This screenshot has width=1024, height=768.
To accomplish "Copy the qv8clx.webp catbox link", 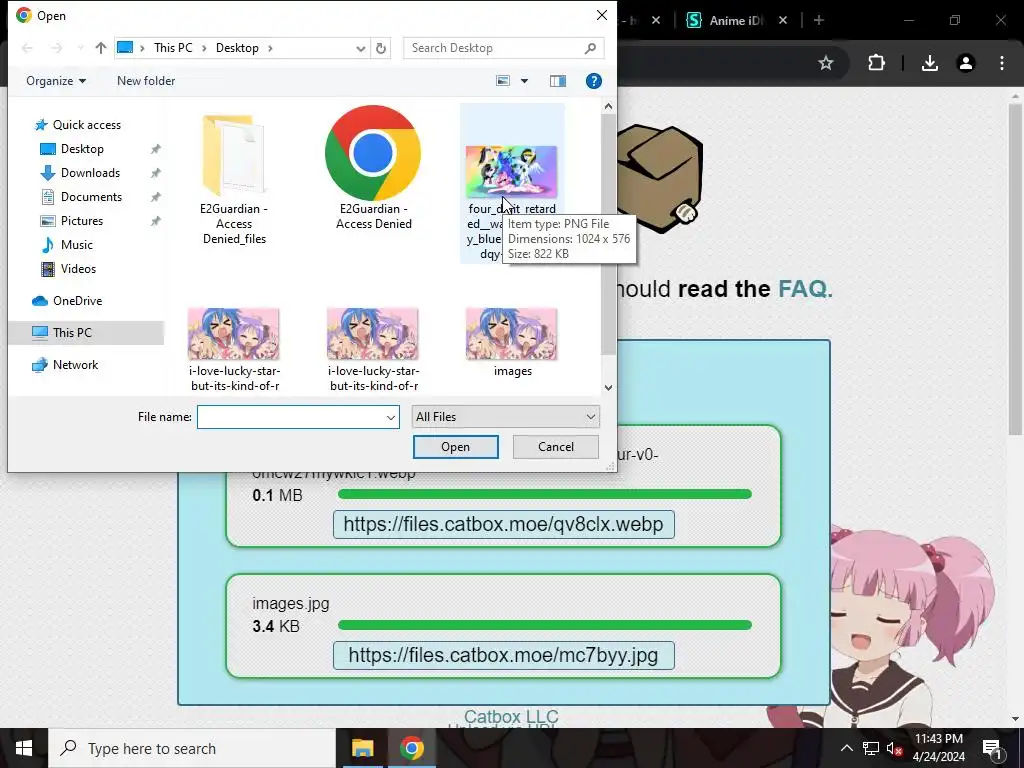I will (x=504, y=524).
